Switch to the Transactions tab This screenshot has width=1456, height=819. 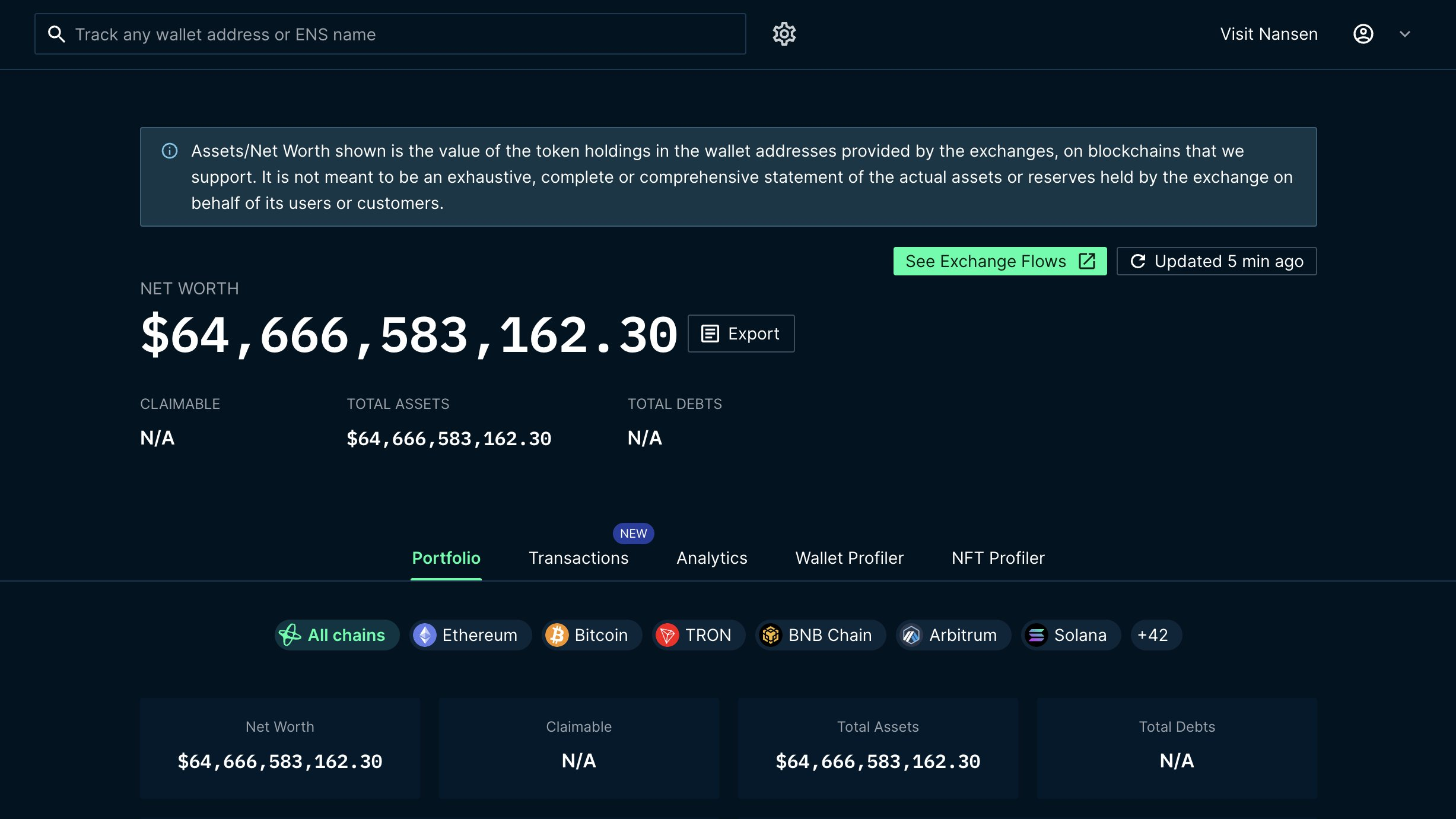578,558
